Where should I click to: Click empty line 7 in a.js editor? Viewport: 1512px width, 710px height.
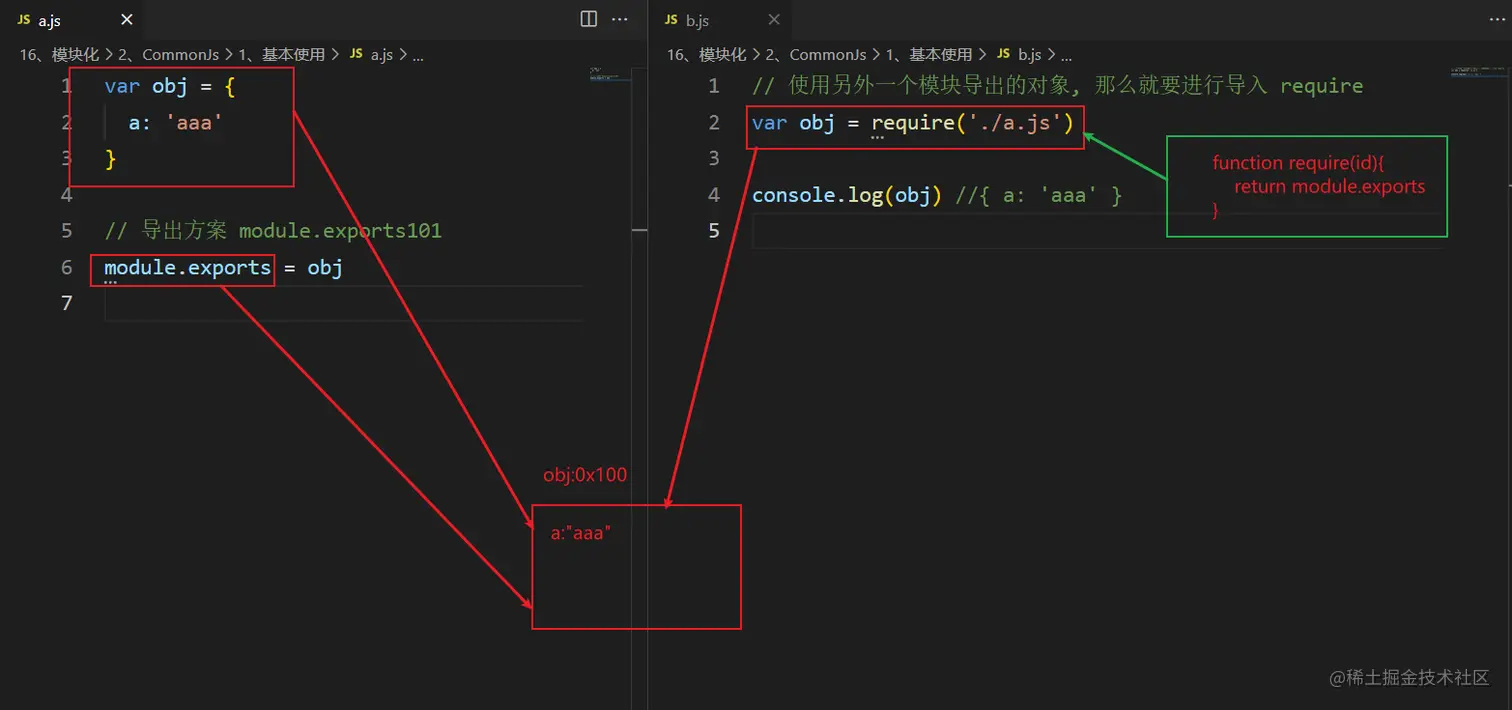coord(343,304)
